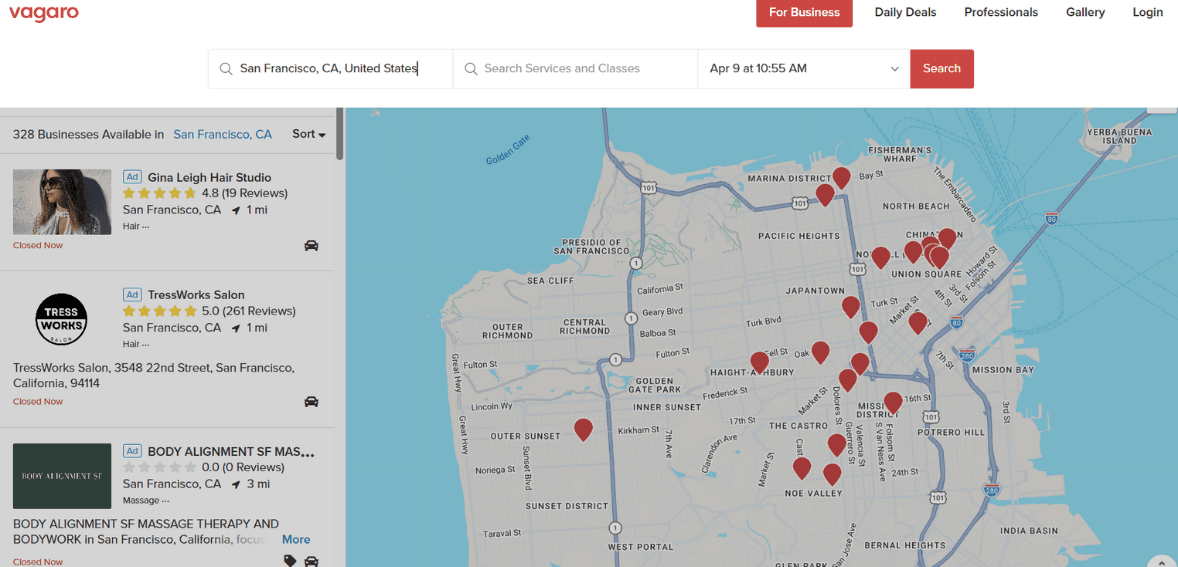Open the San Francisco, CA location link
The height and width of the screenshot is (567, 1178).
click(222, 134)
